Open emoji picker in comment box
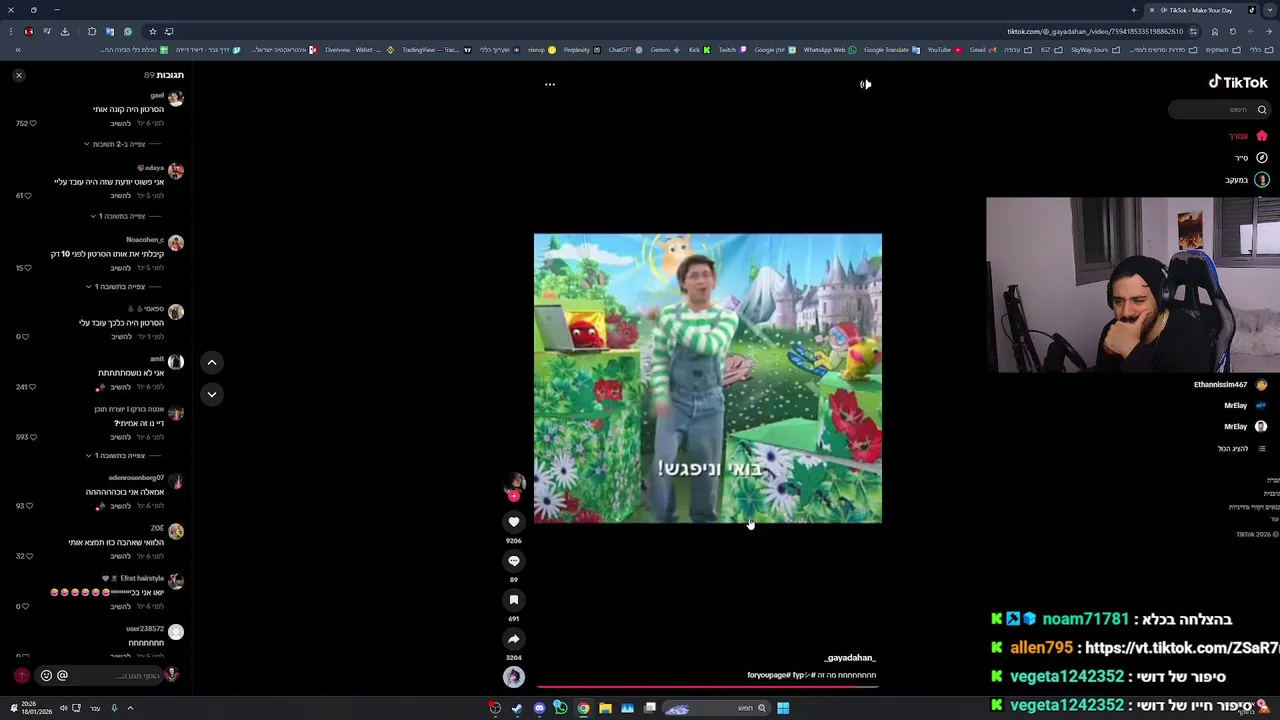This screenshot has width=1280, height=720. click(x=46, y=676)
